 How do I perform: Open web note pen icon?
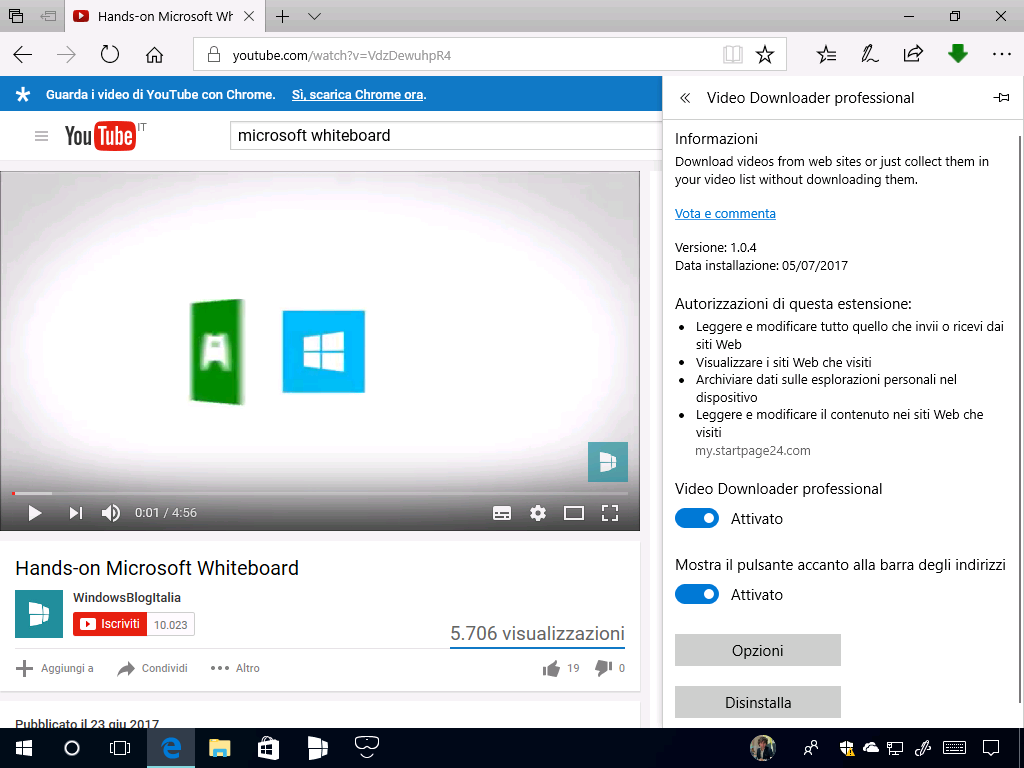[869, 54]
